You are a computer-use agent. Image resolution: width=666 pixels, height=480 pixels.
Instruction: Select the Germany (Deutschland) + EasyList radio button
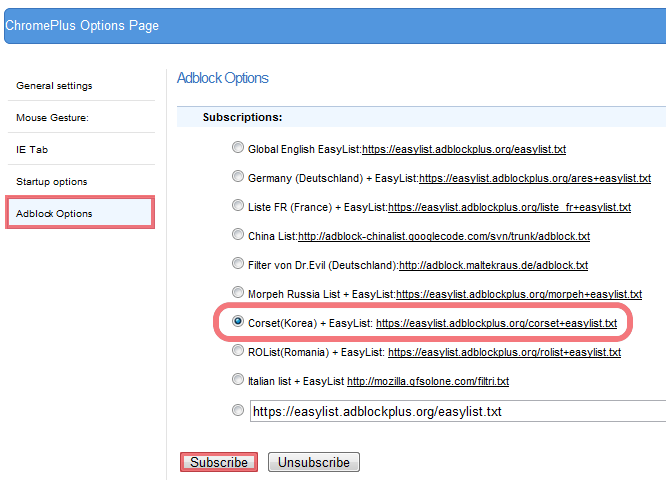(238, 176)
